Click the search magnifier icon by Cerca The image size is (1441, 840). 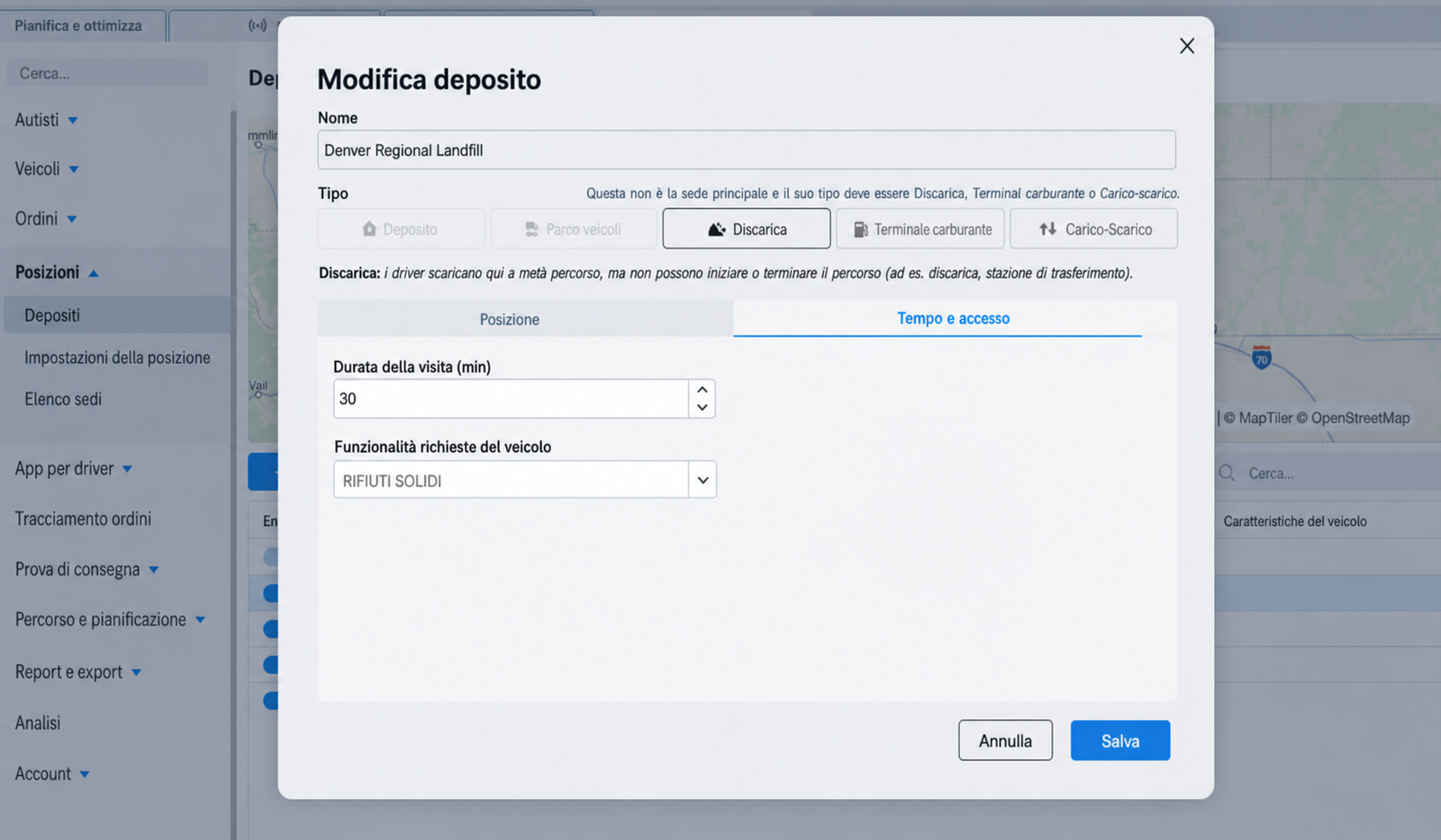1227,473
